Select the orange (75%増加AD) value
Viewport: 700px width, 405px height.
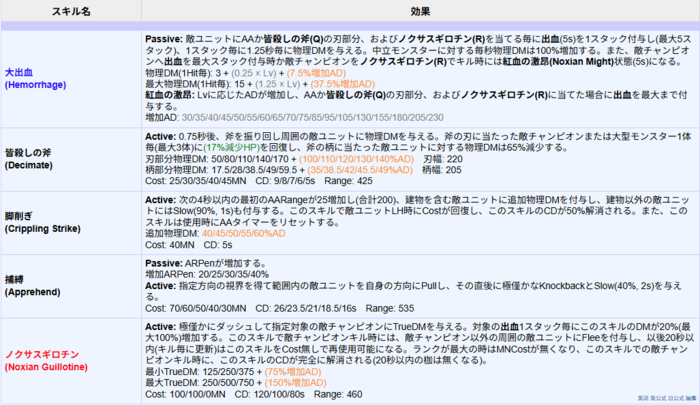293,372
